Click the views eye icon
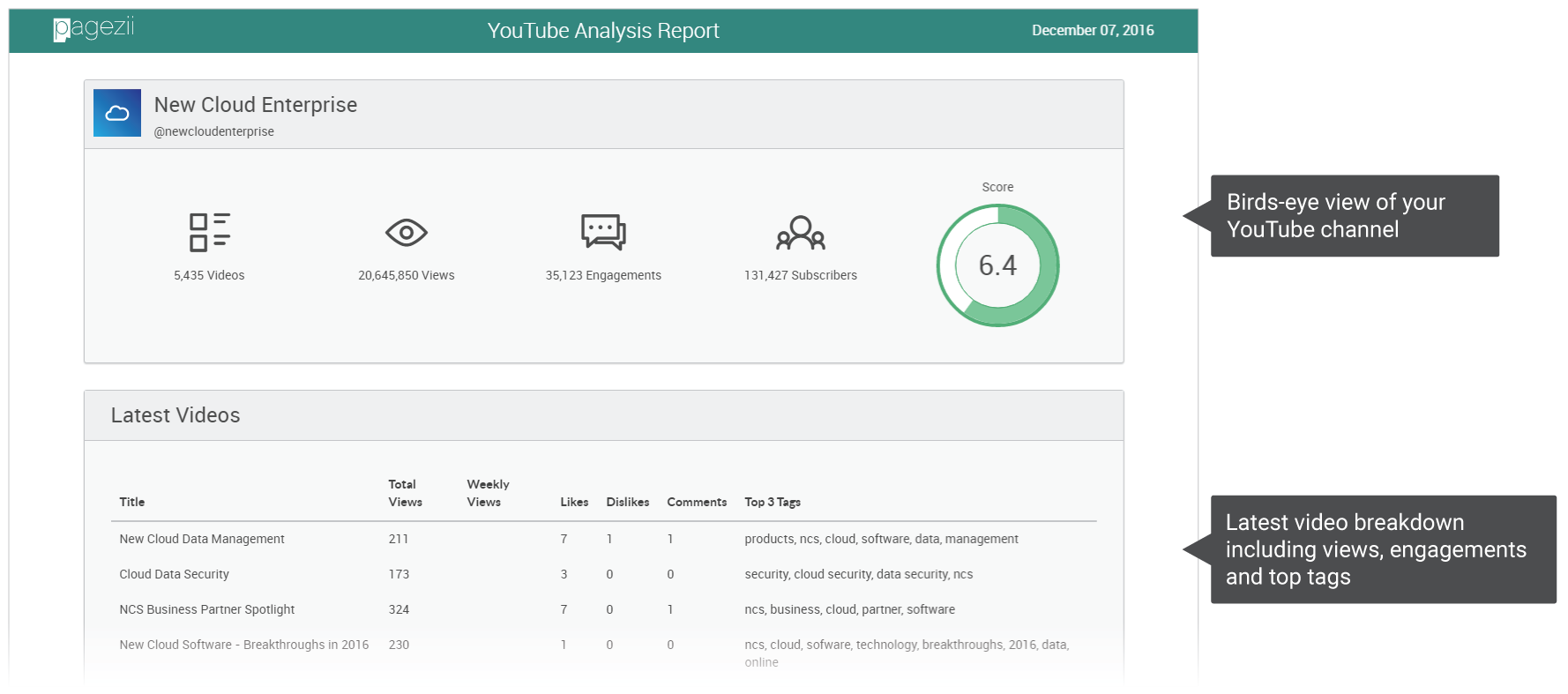 [407, 233]
